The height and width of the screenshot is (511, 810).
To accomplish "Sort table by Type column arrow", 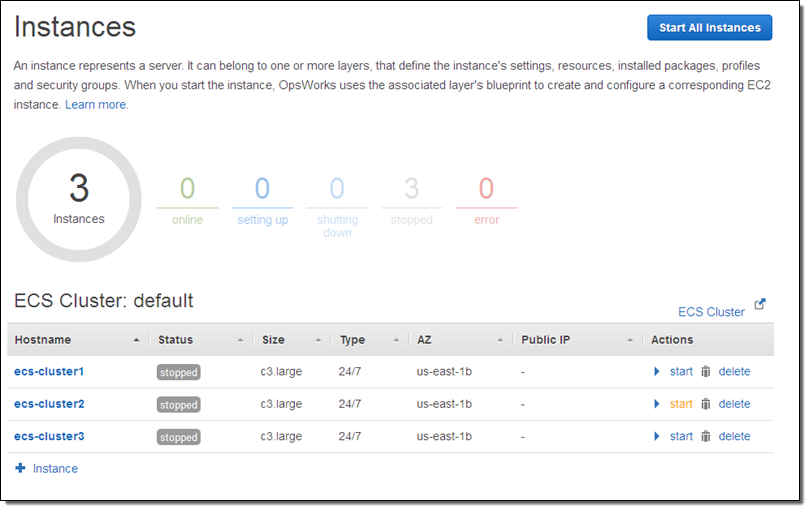I will click(396, 340).
